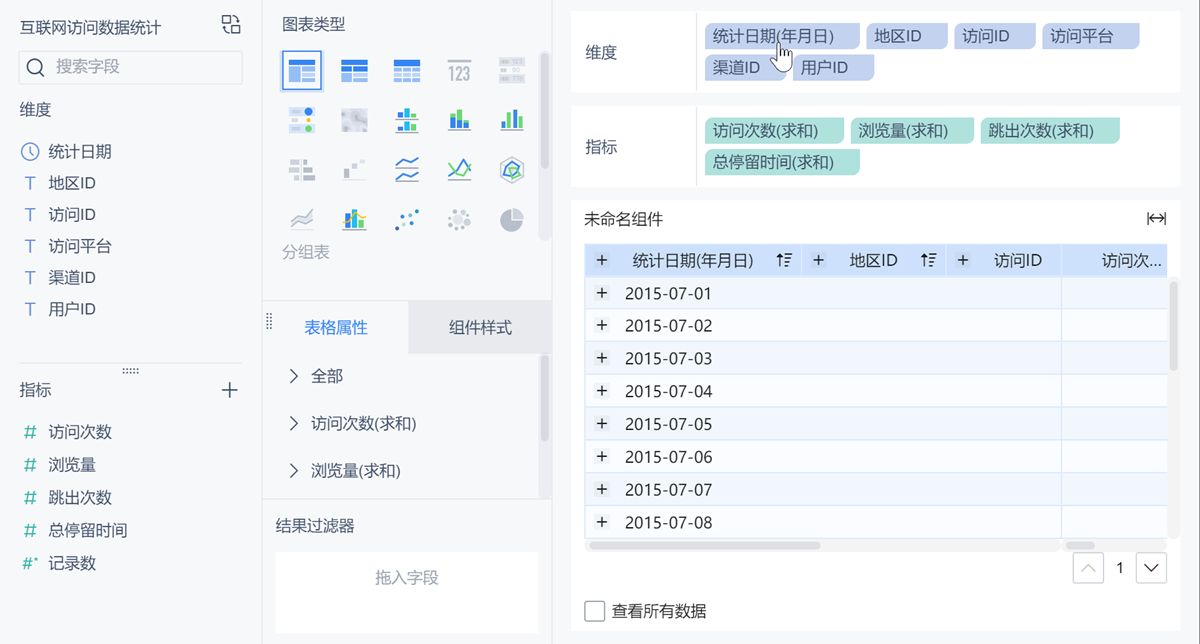Click the 搜索字段 search box

(131, 67)
